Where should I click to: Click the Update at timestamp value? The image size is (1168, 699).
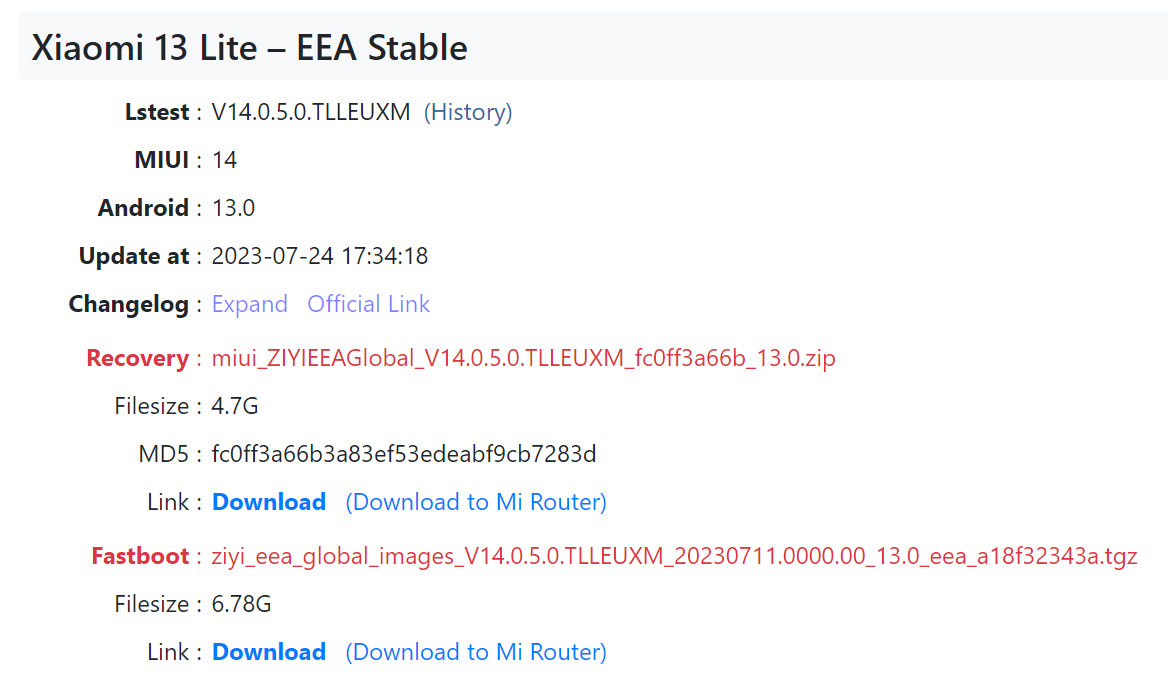[320, 256]
